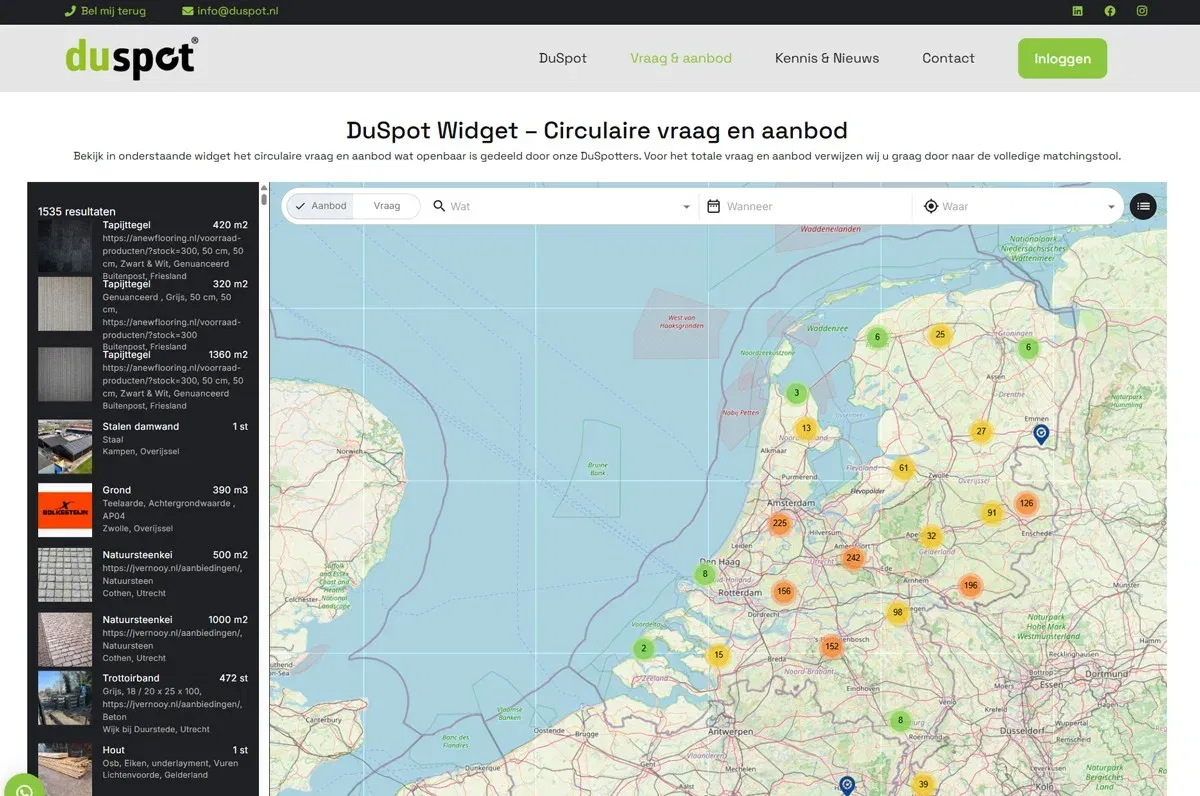The width and height of the screenshot is (1200, 796).
Task: Expand the Wat dropdown
Action: [685, 206]
